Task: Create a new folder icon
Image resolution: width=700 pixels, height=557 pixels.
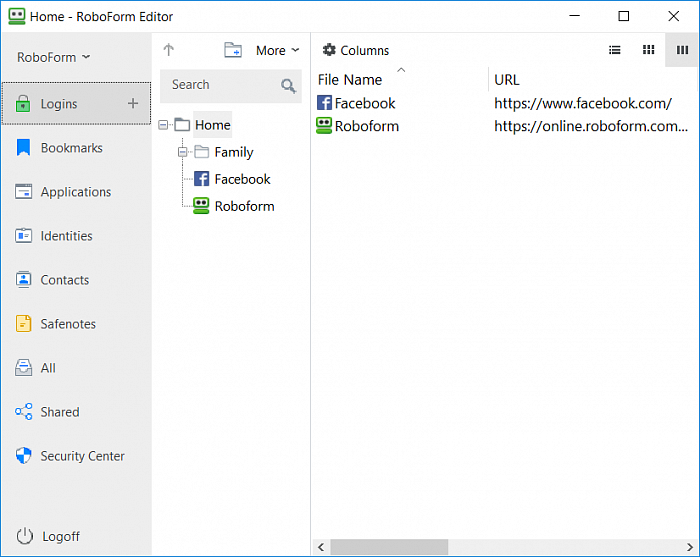Action: (233, 50)
